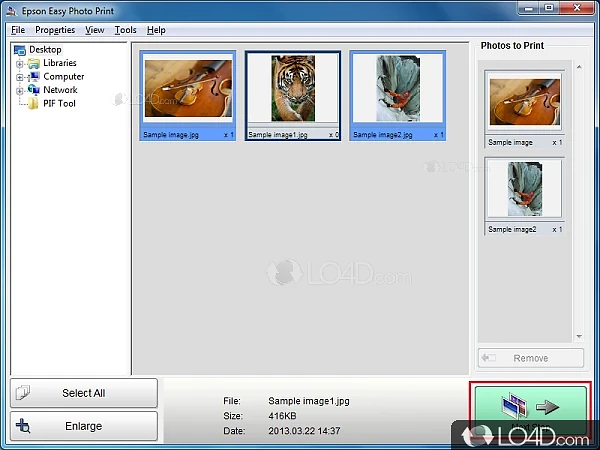
Task: Maximize the Epson Easy Photo Print window
Action: (549, 8)
